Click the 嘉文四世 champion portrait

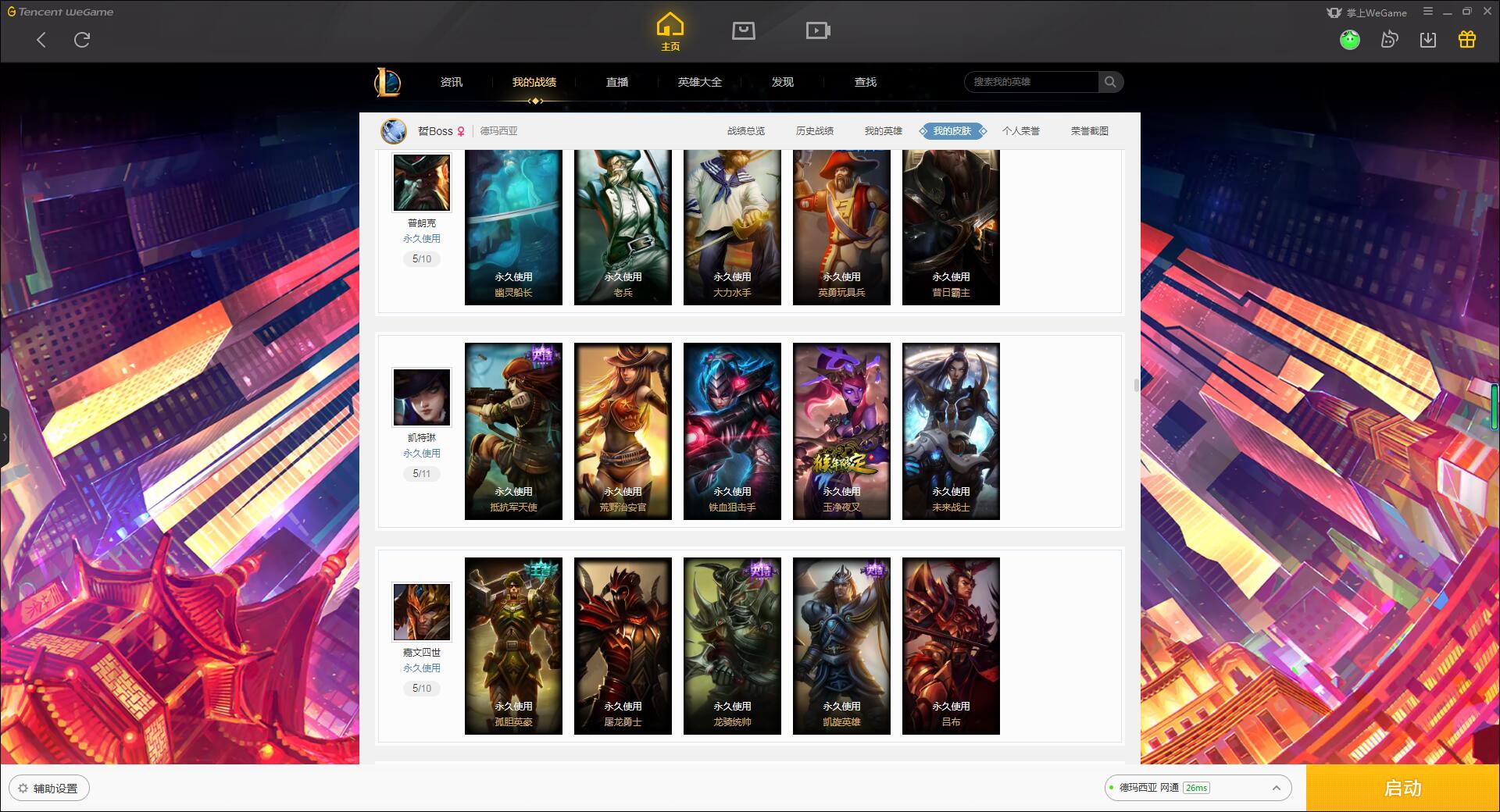click(x=422, y=612)
